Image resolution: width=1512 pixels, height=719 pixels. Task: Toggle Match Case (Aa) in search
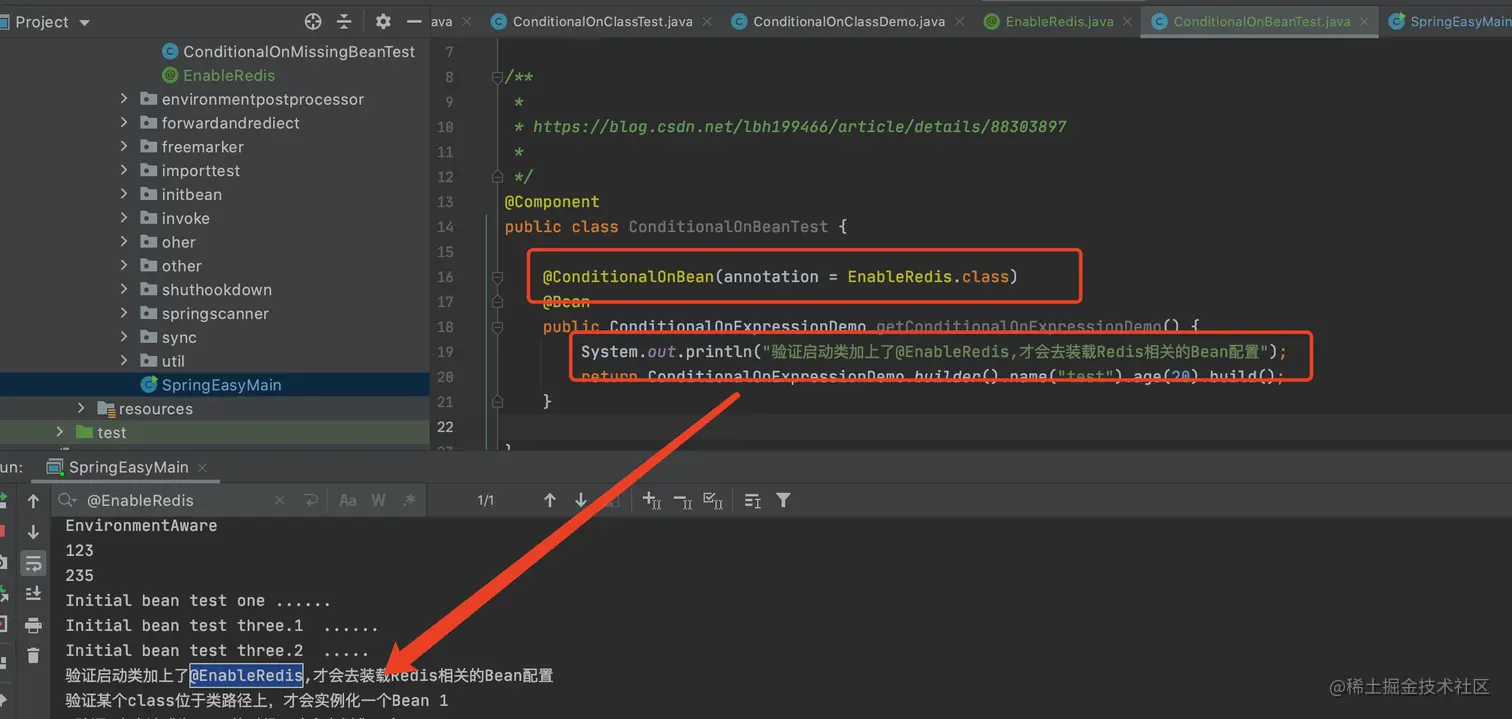[347, 500]
